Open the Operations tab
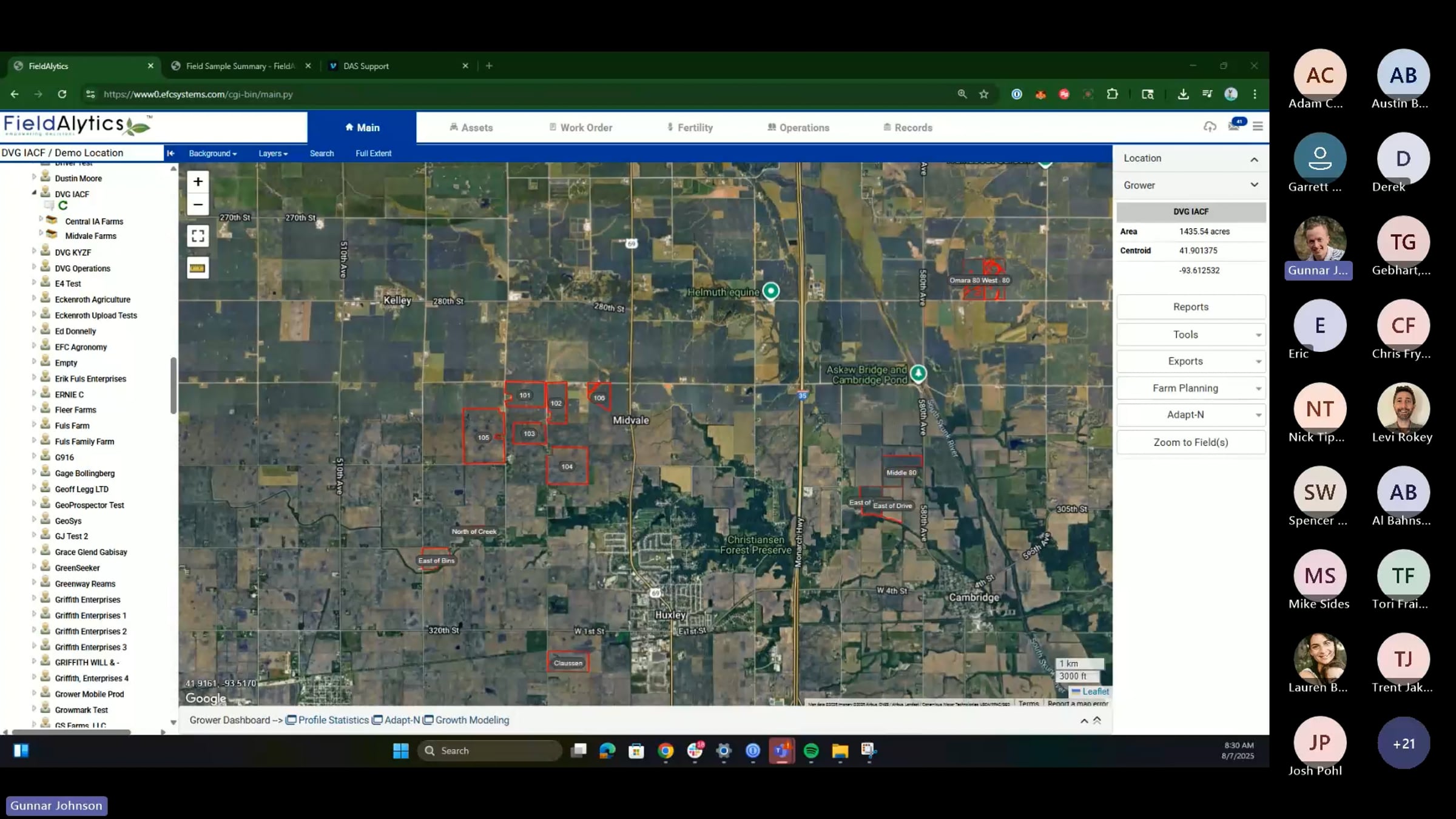Viewport: 1456px width, 819px height. 798,127
